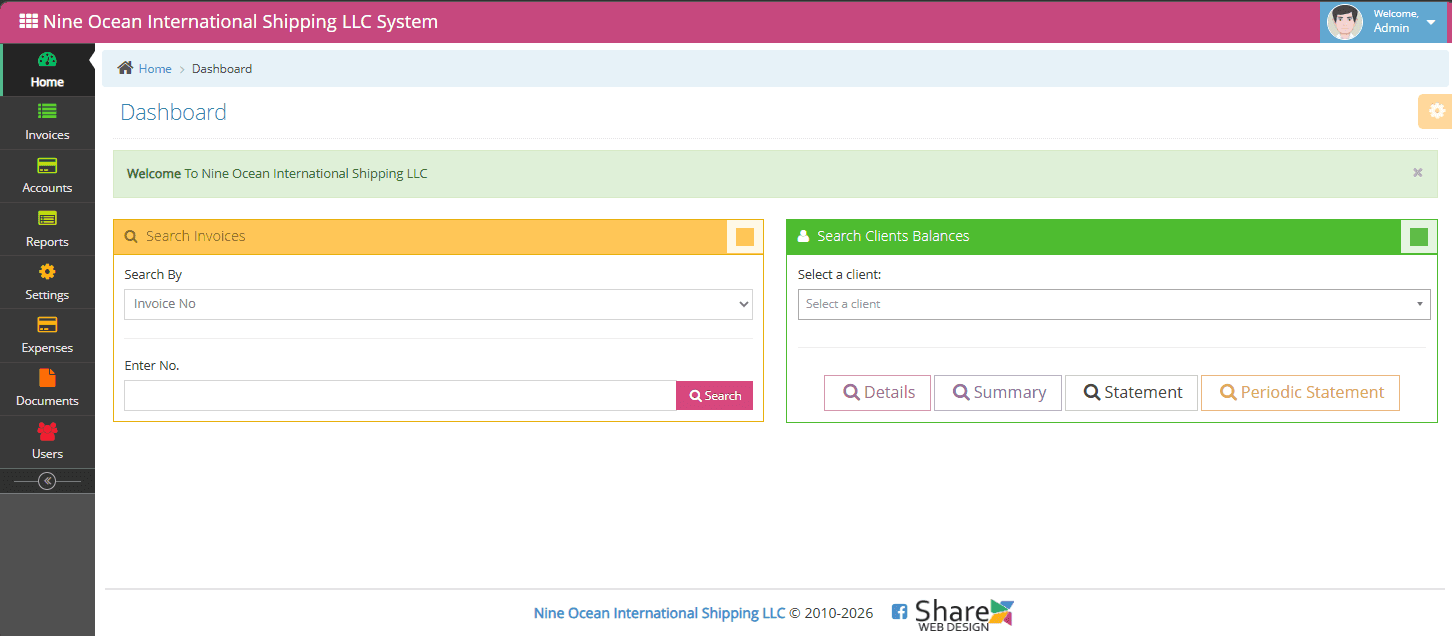Expand the Welcome Admin user dropdown arrow
The image size is (1452, 636).
[x=1431, y=22]
